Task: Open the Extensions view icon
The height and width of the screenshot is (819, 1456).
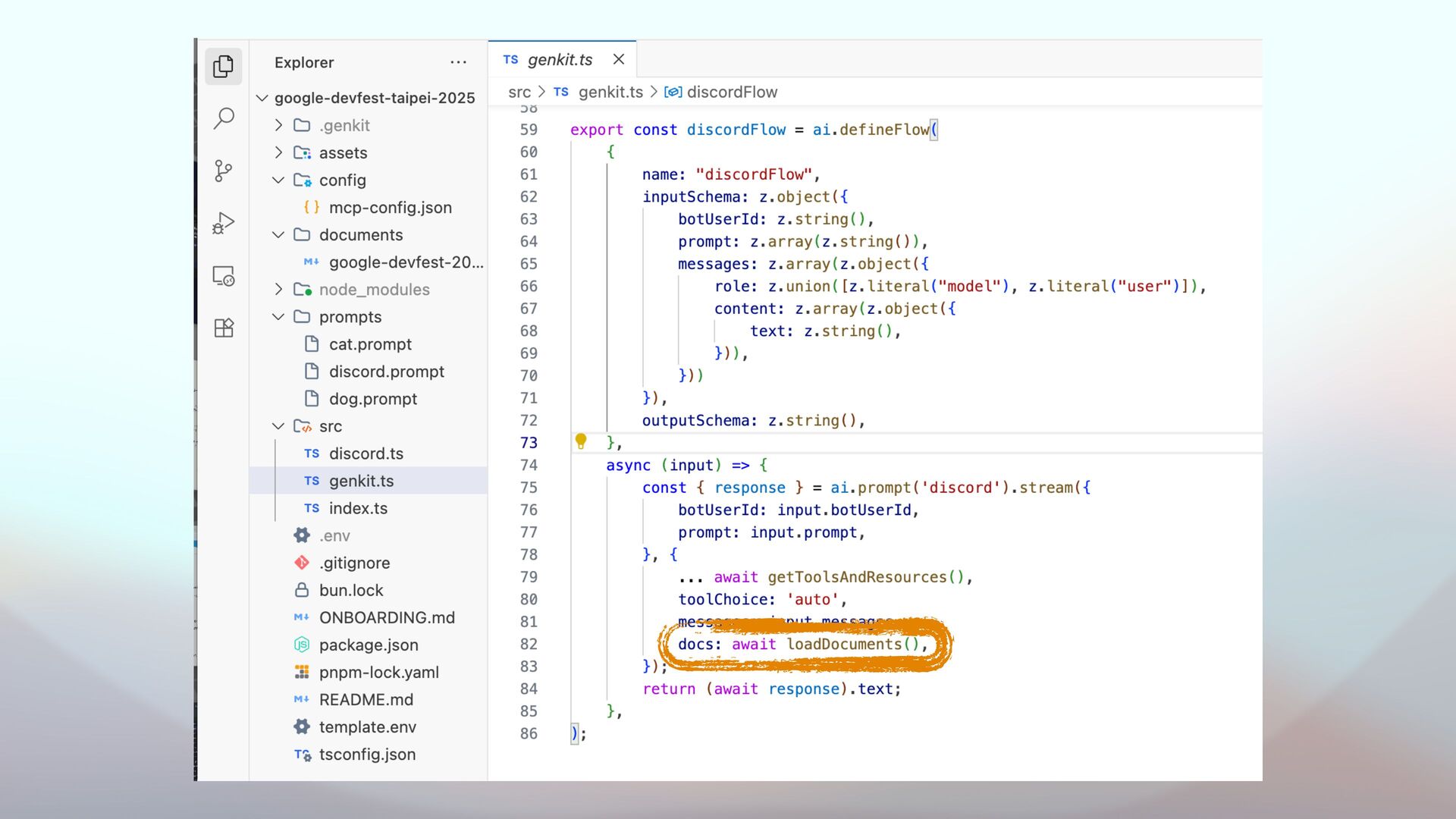Action: coord(223,328)
